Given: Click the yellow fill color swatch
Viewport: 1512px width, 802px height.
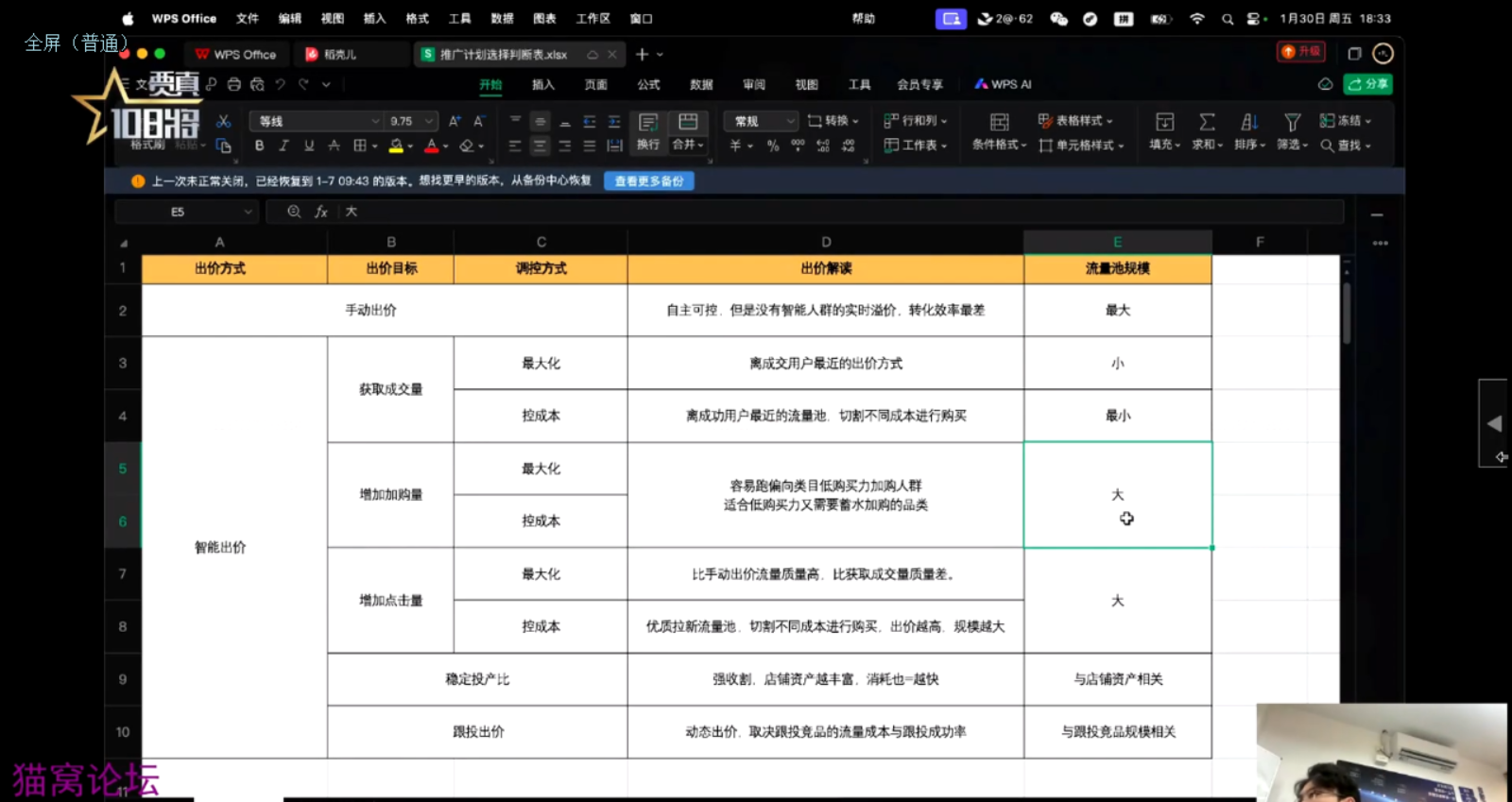Looking at the screenshot, I should pos(396,145).
